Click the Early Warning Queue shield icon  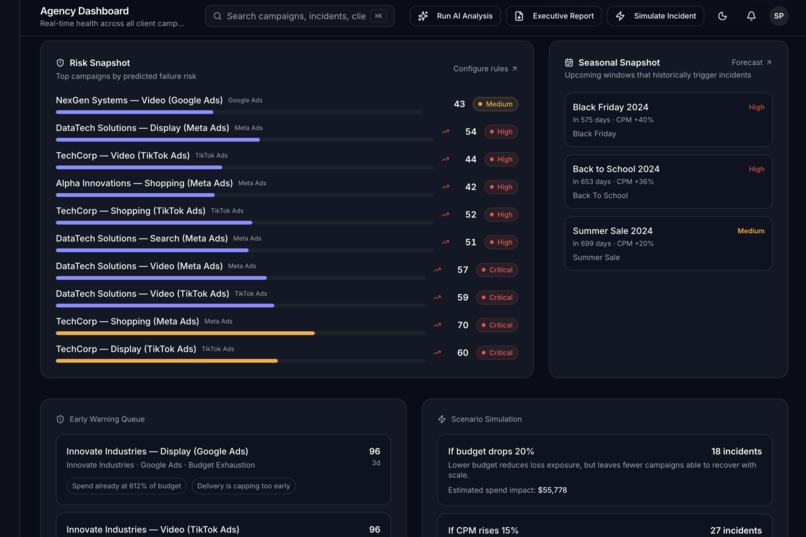[x=60, y=419]
